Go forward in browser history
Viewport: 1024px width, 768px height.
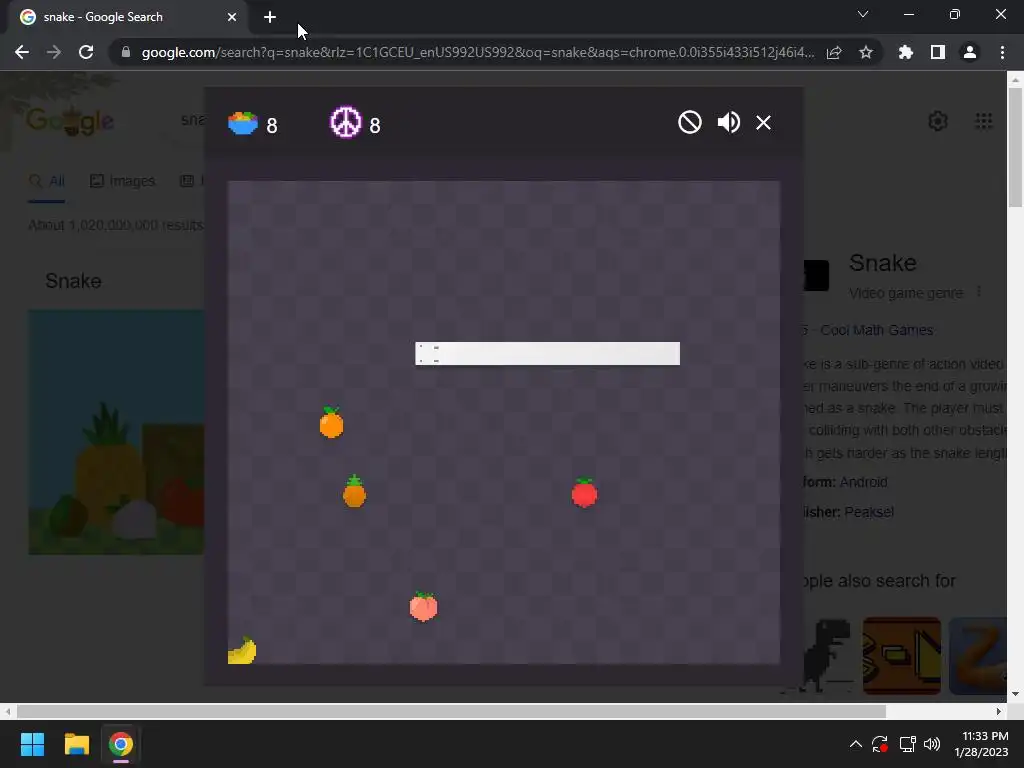click(54, 52)
